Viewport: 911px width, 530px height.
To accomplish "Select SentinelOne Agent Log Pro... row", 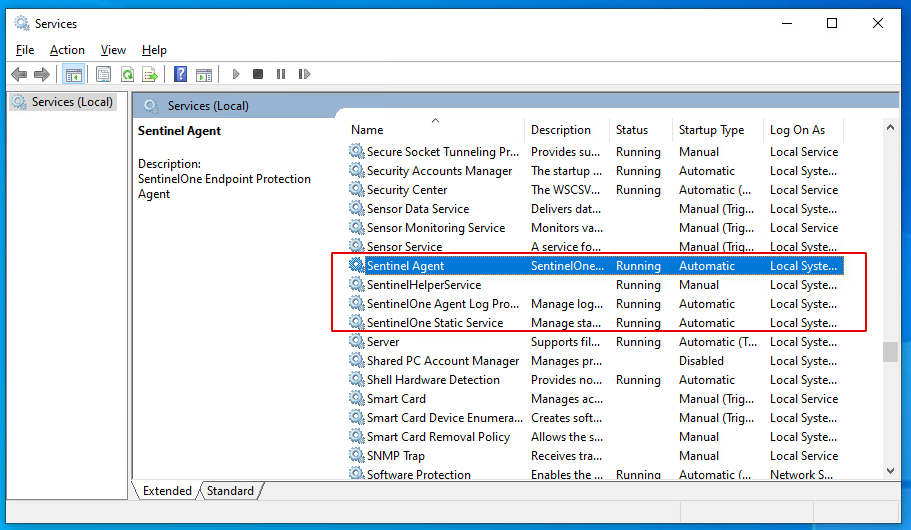I will 596,304.
